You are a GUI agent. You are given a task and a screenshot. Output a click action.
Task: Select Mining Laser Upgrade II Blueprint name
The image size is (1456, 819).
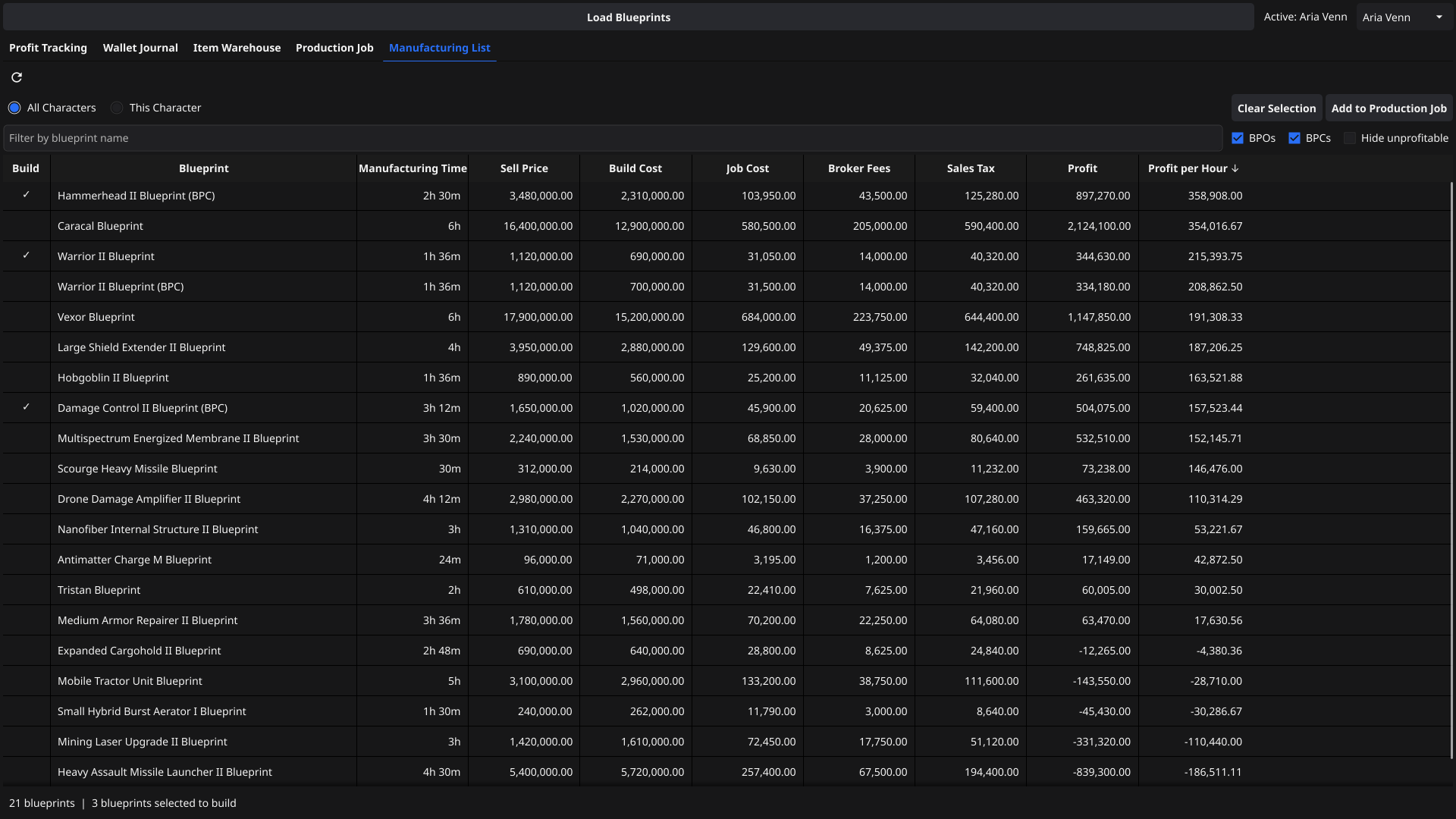coord(142,742)
